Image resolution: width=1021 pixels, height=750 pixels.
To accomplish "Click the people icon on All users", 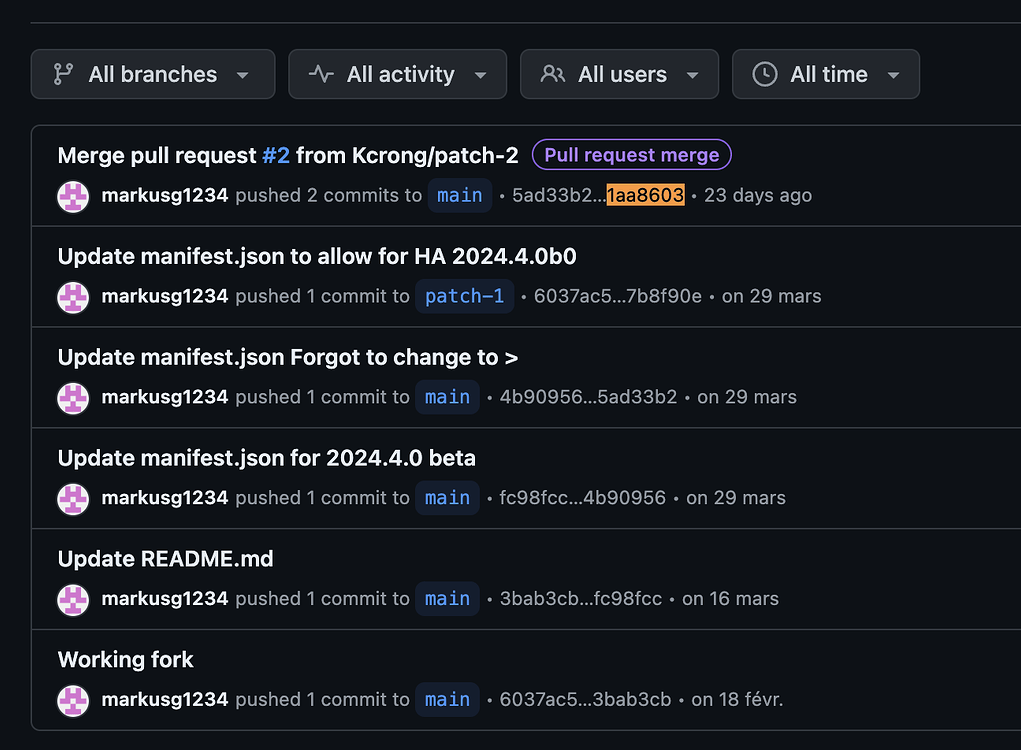I will pyautogui.click(x=552, y=74).
